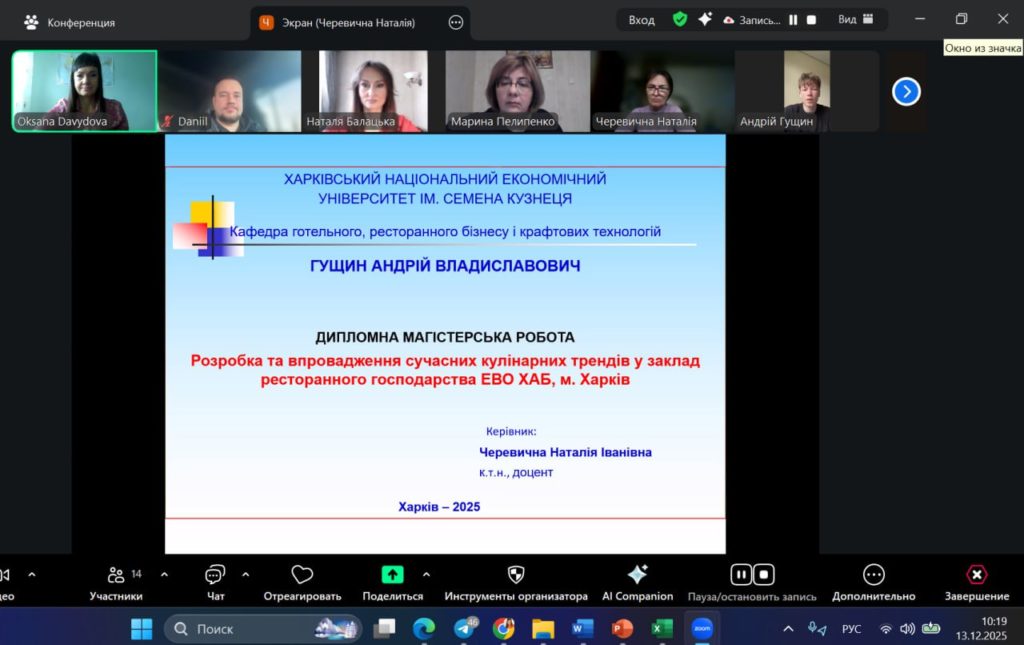Open the Zoom Chat panel
1024x645 pixels.
215,575
